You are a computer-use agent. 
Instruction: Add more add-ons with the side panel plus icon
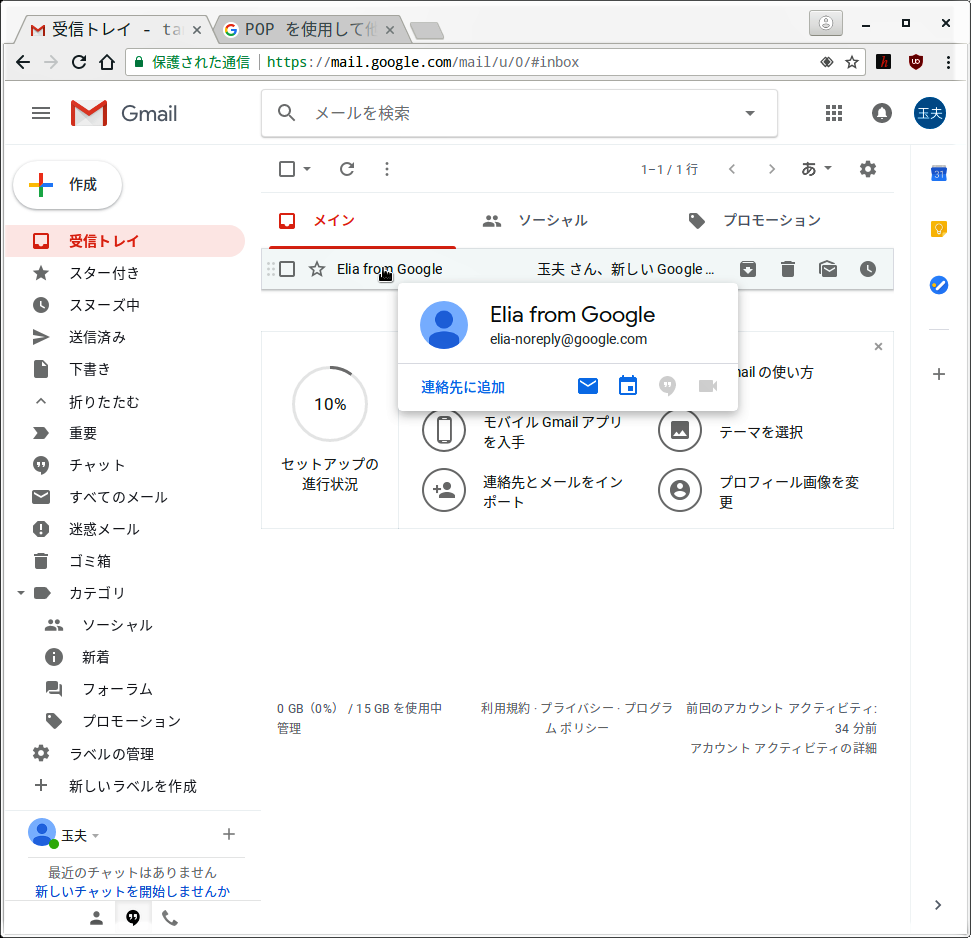939,374
